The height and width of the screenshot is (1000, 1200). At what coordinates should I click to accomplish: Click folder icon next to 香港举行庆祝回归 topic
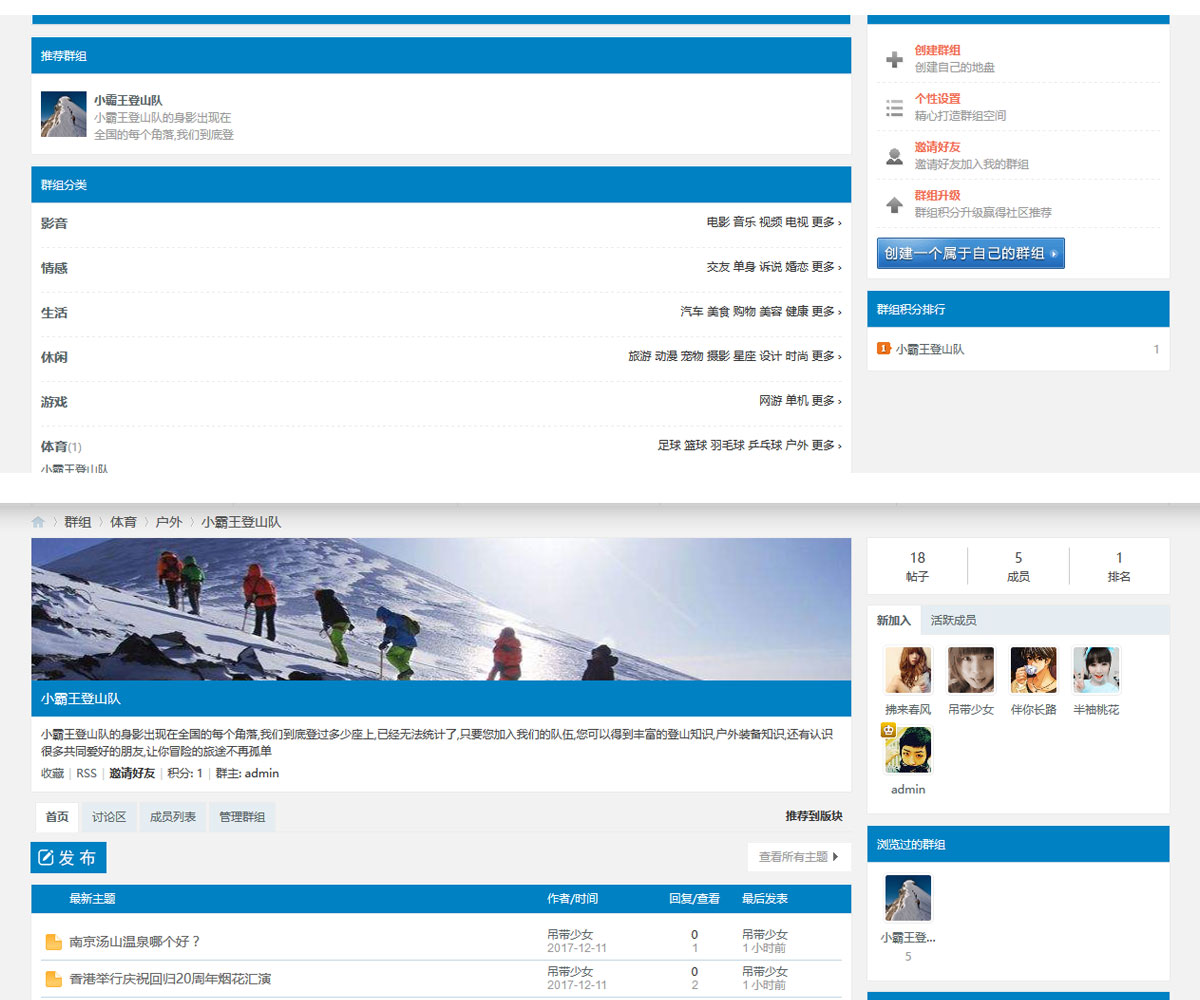(x=53, y=979)
